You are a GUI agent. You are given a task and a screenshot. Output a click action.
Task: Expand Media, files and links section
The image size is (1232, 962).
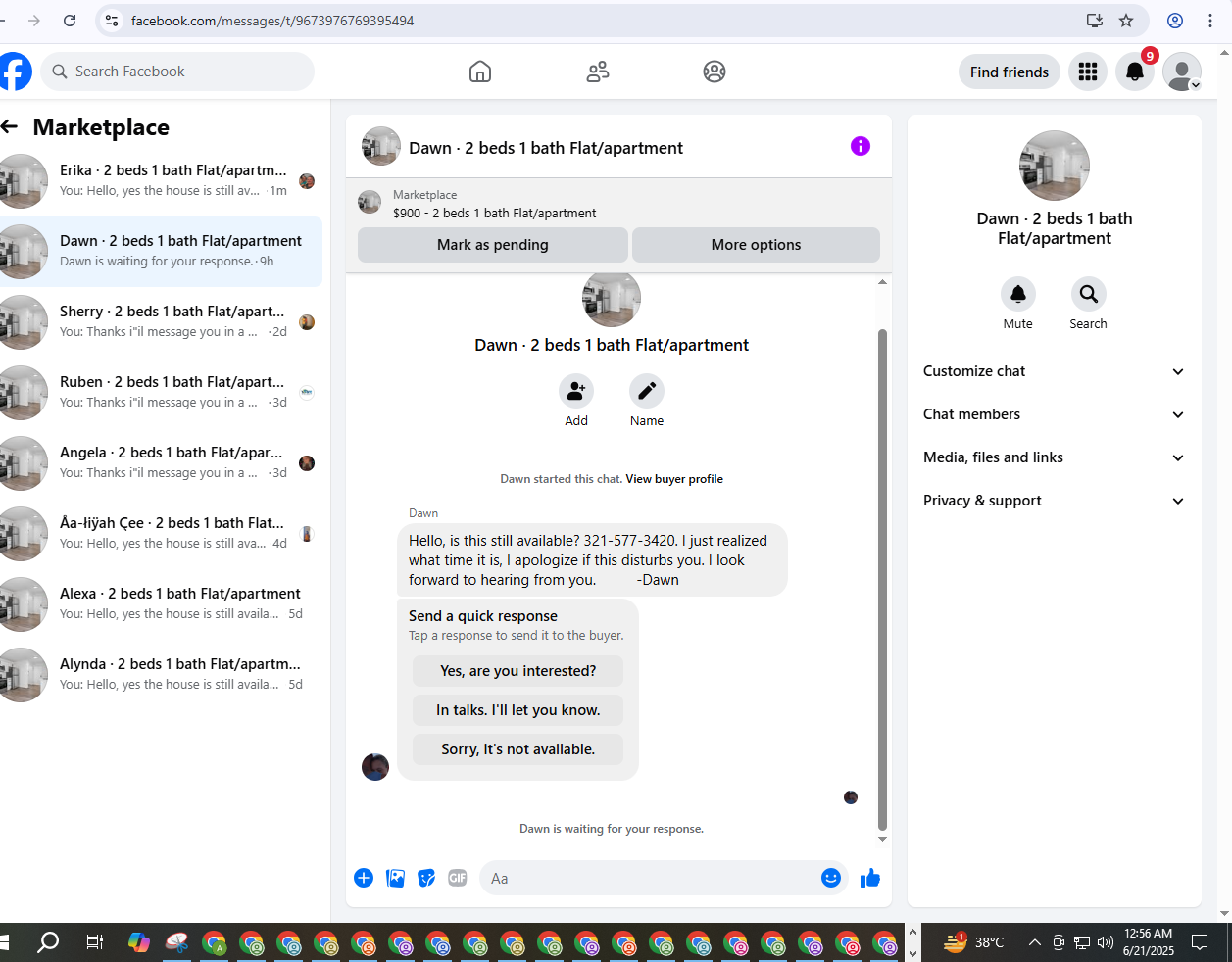[x=1055, y=457]
